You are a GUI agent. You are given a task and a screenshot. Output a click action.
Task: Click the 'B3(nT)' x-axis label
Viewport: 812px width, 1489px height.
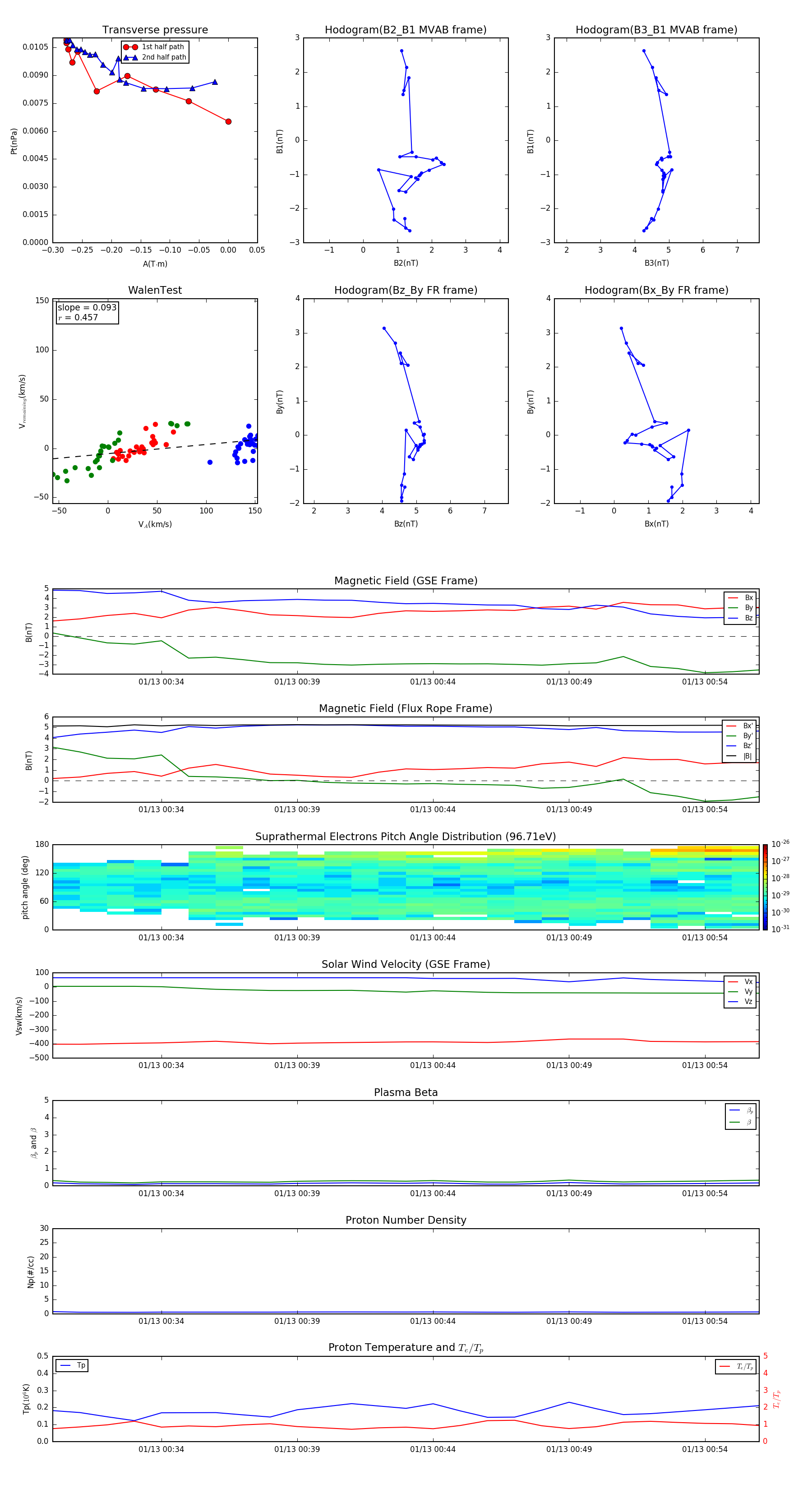pos(656,263)
